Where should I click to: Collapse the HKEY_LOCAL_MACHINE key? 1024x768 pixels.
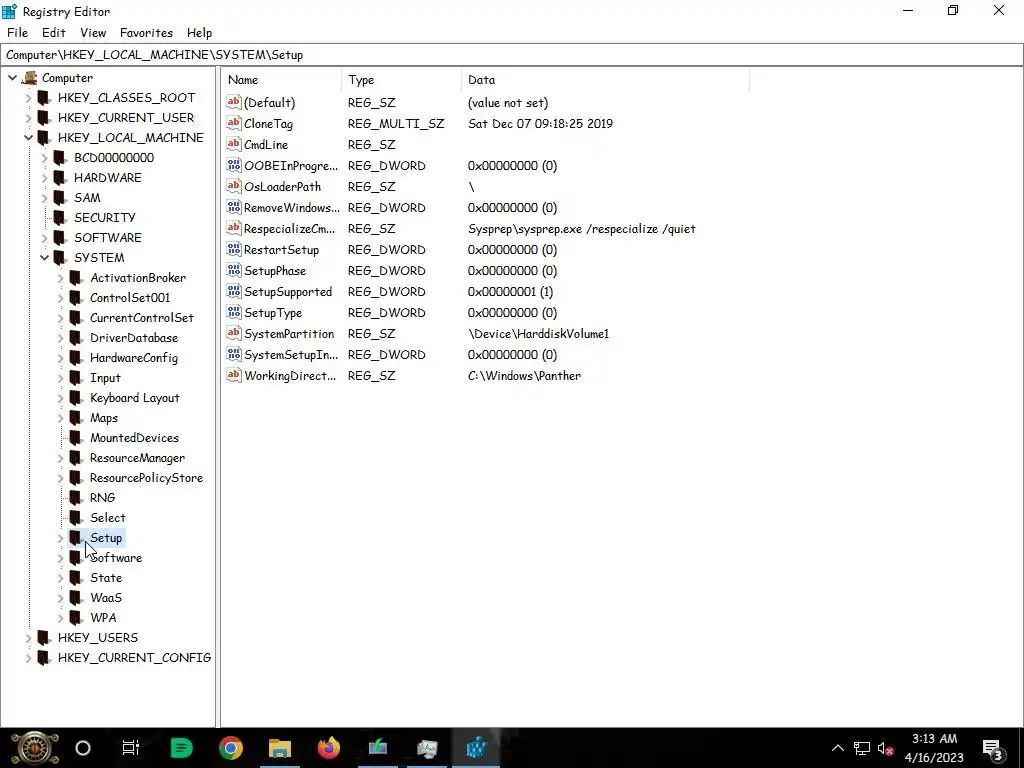(28, 138)
